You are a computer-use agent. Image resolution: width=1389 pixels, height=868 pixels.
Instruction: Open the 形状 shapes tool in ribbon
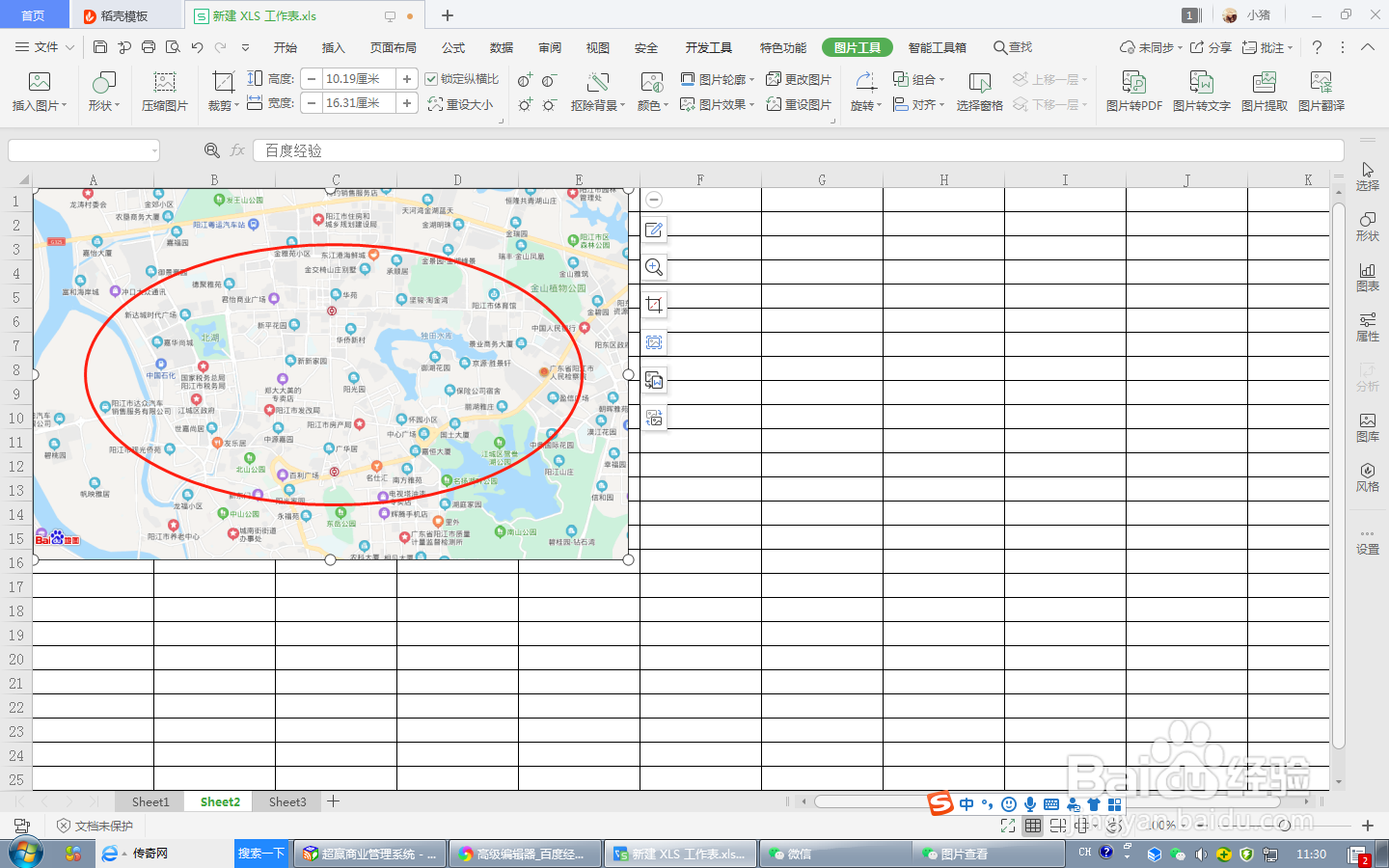tap(103, 92)
